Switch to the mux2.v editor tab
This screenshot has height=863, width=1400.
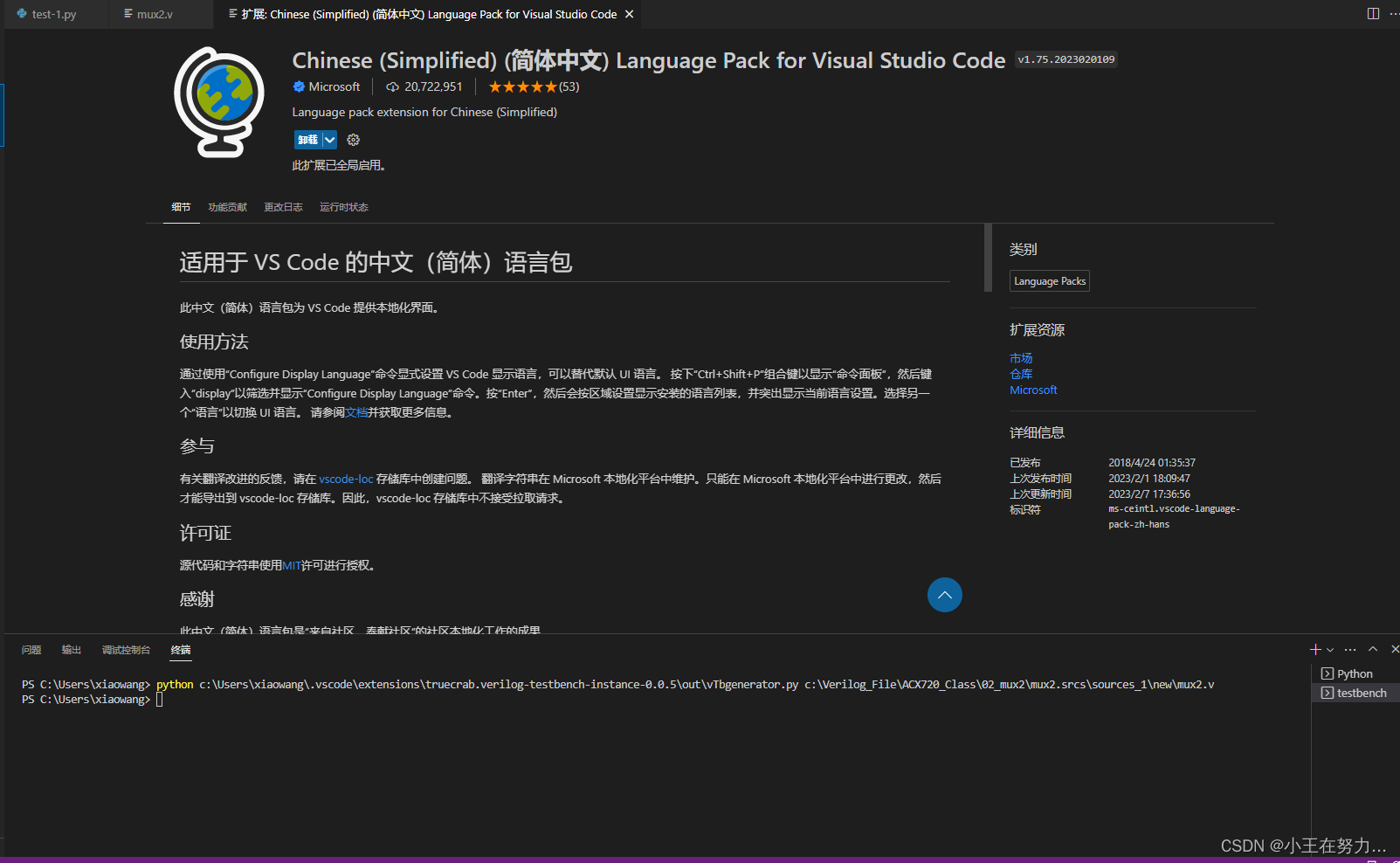pos(155,14)
